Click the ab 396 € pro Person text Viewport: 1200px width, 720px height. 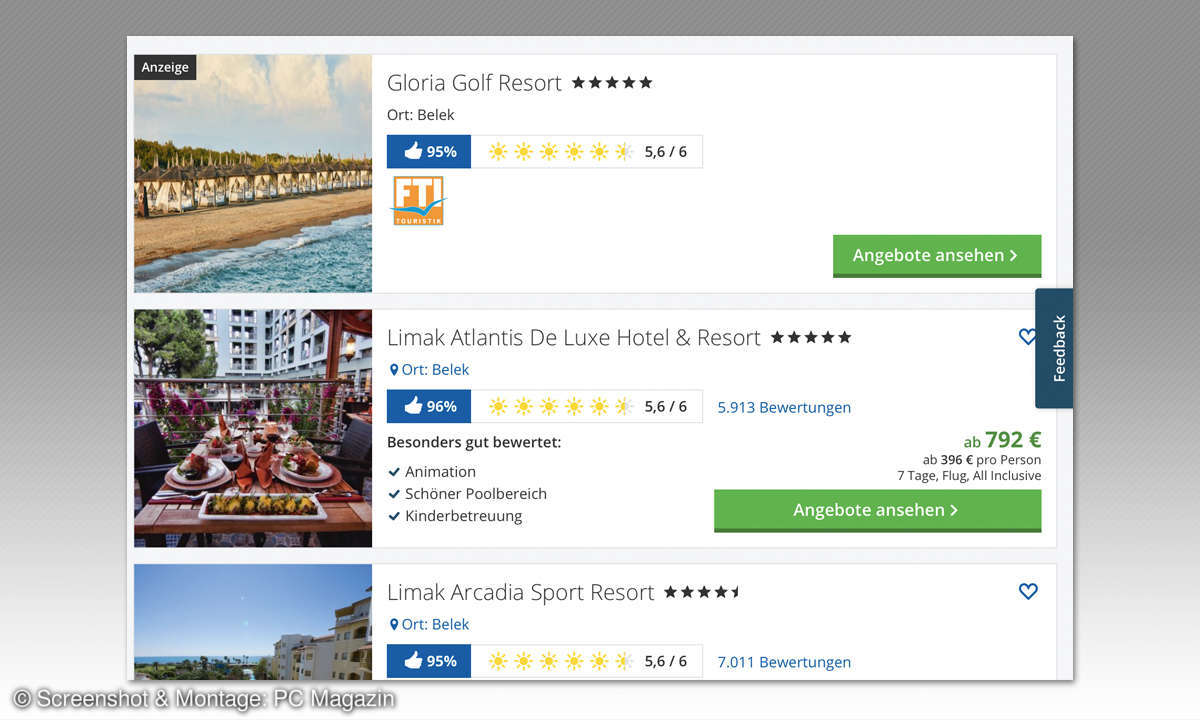981,460
